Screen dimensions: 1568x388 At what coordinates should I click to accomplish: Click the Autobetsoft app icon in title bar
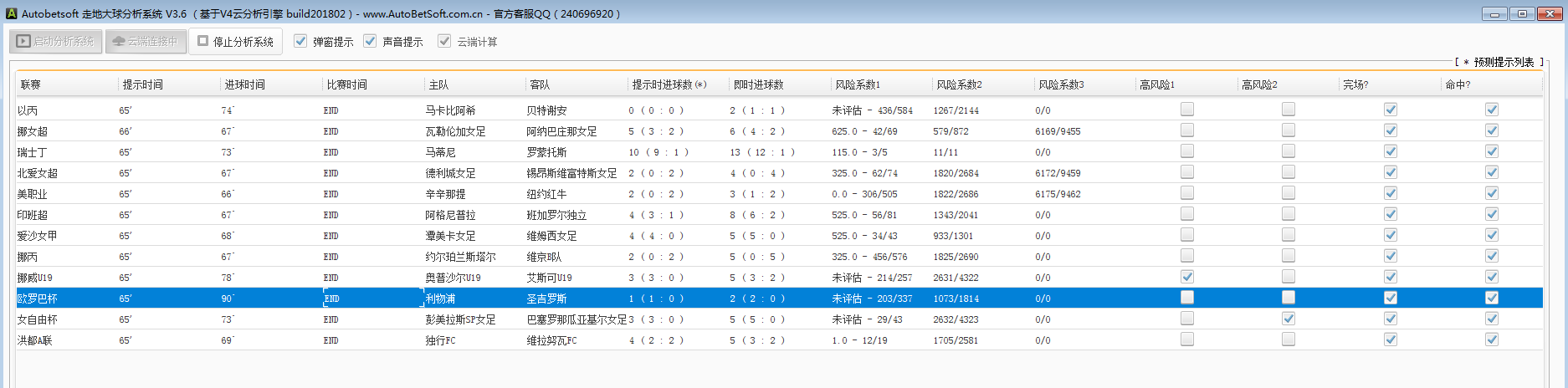click(12, 14)
